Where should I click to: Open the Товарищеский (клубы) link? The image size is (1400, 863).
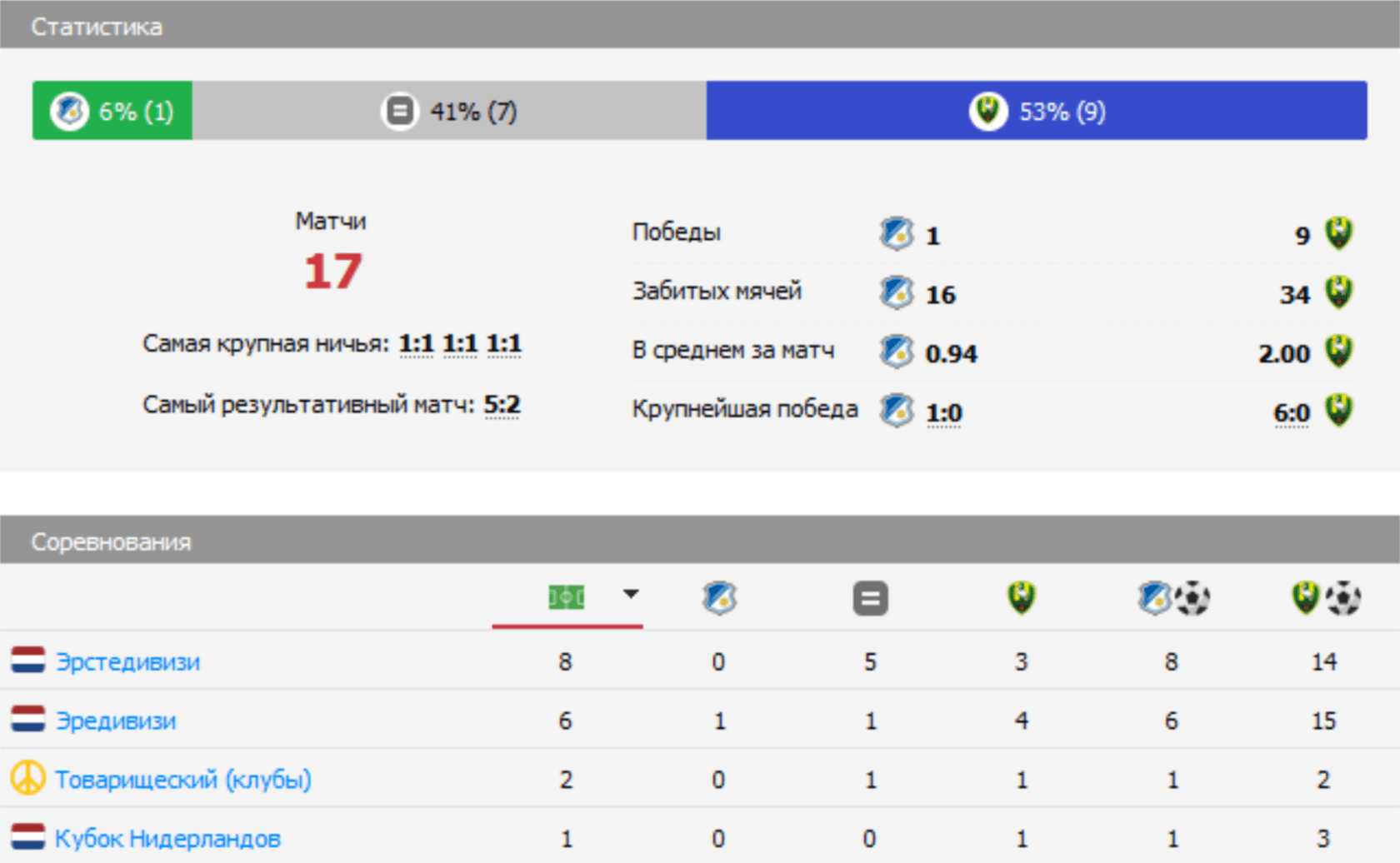183,780
